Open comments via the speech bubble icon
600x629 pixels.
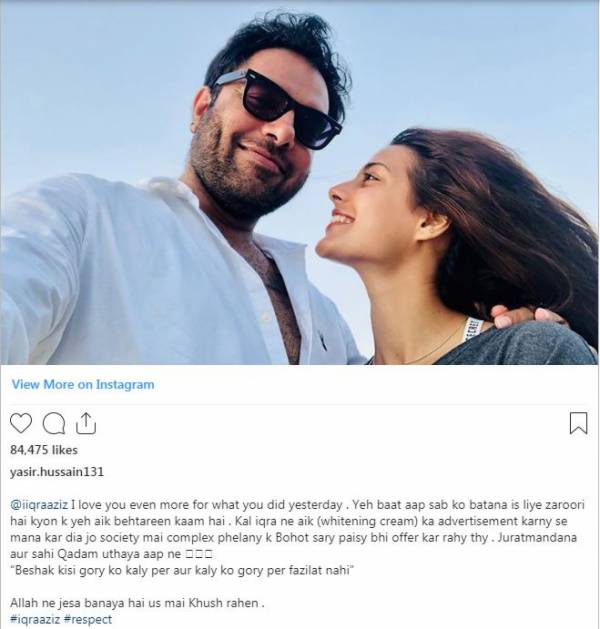(54, 424)
